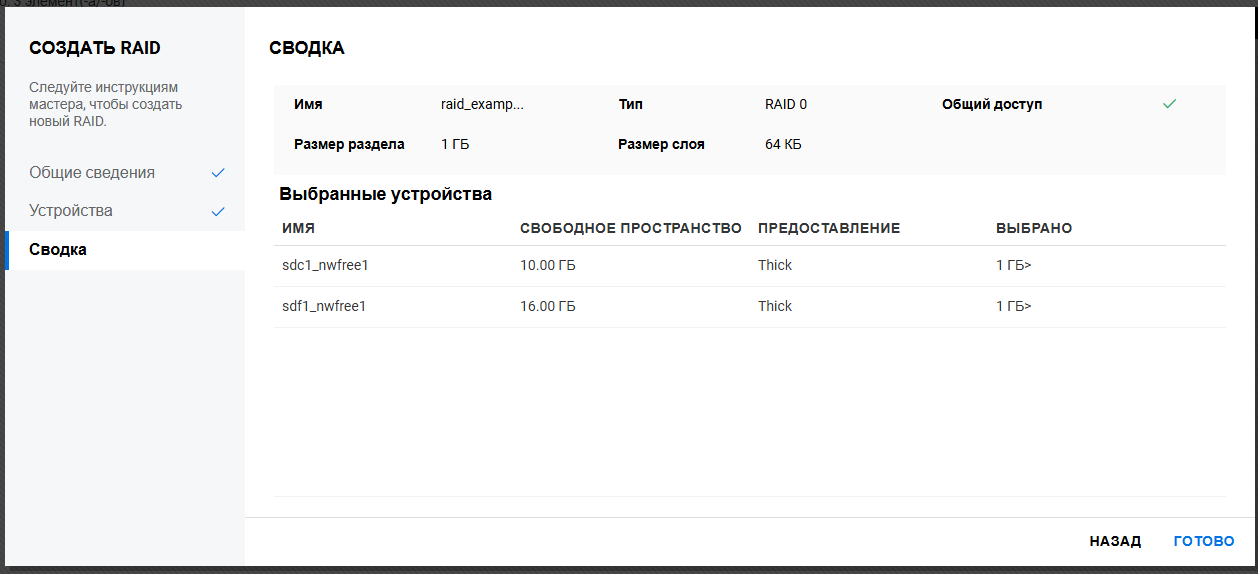Click the 1 ГБ> value for sdf1_nwfree1

[x=1013, y=307]
